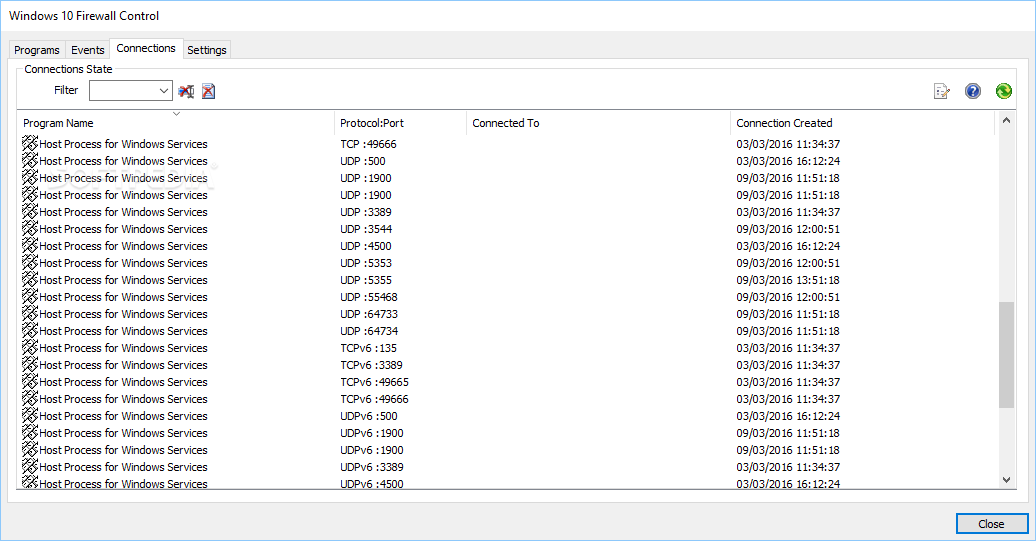Open the Filter combo box dropdown
Image resolution: width=1036 pixels, height=541 pixels.
[164, 91]
